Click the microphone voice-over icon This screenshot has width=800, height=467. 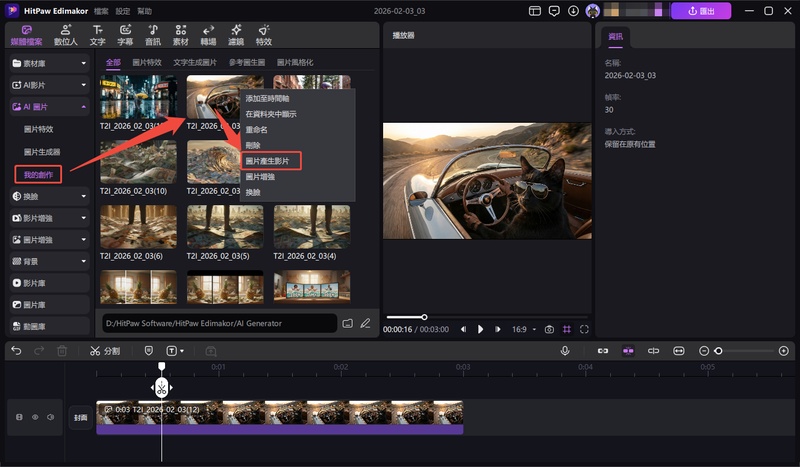pos(565,351)
